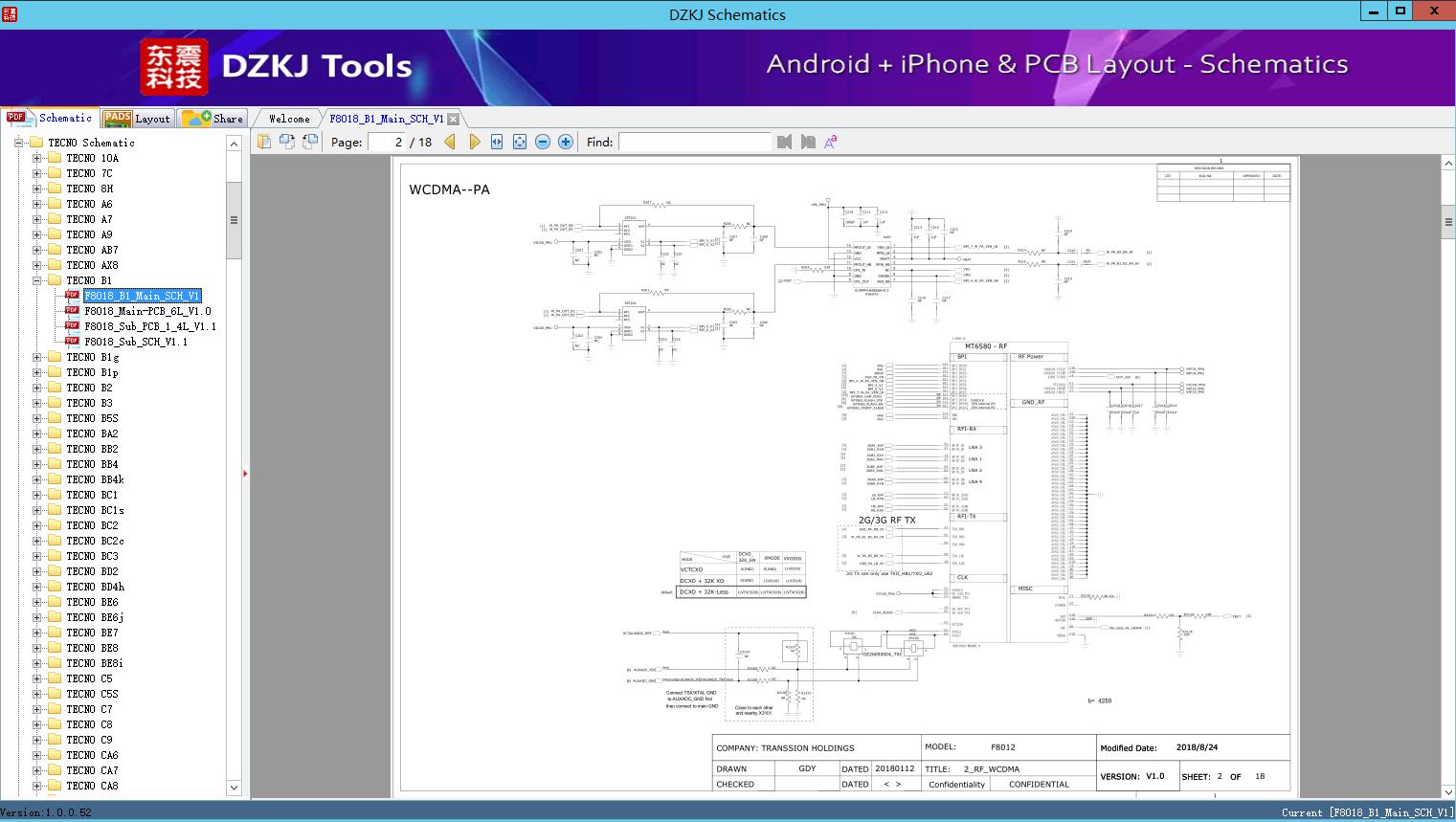Open the Share tab
1456x822 pixels.
pos(213,119)
